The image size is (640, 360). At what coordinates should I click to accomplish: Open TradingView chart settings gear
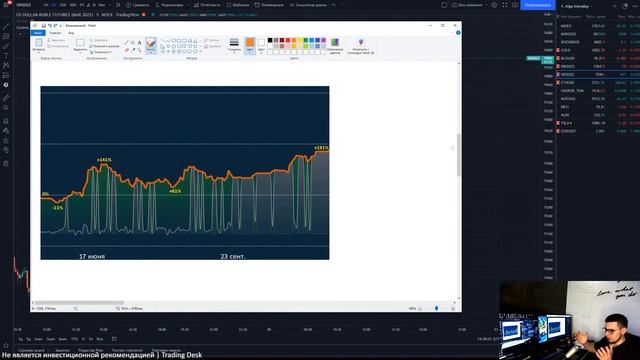pyautogui.click(x=494, y=5)
